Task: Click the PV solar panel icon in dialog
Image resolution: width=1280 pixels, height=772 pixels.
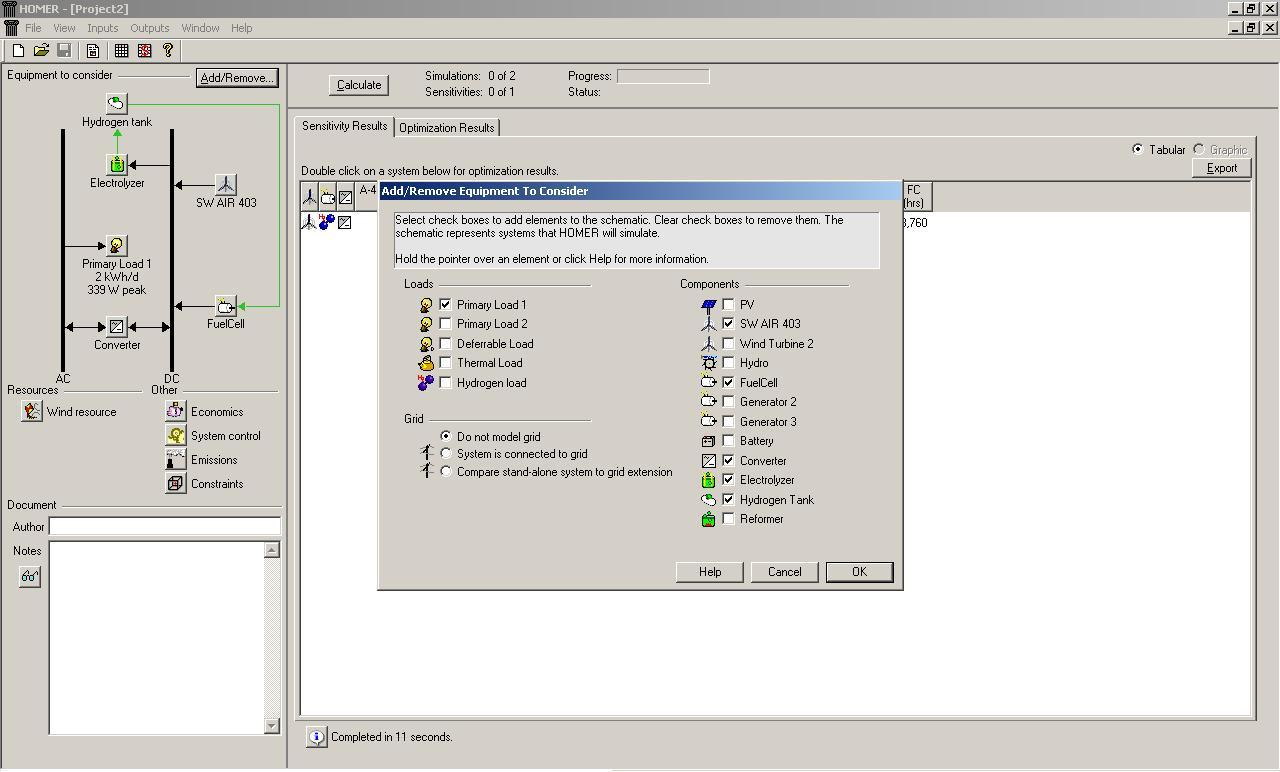Action: pyautogui.click(x=709, y=305)
